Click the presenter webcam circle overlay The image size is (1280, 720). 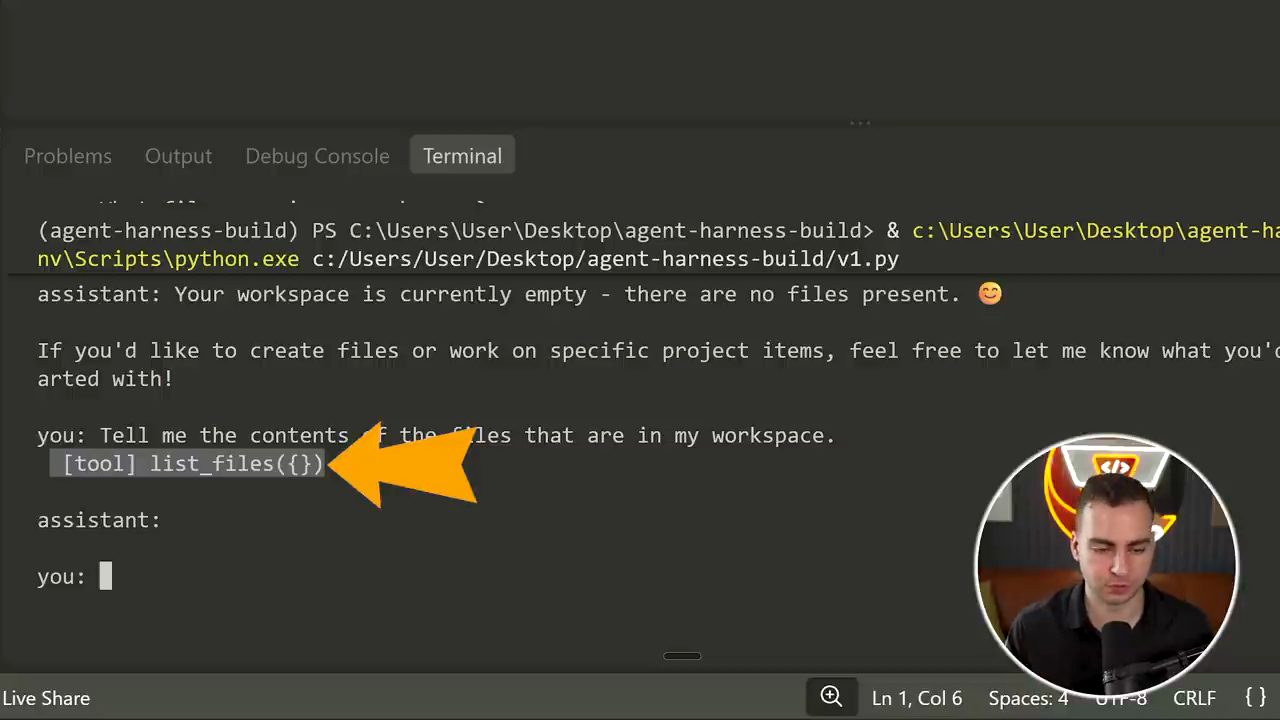point(1107,565)
